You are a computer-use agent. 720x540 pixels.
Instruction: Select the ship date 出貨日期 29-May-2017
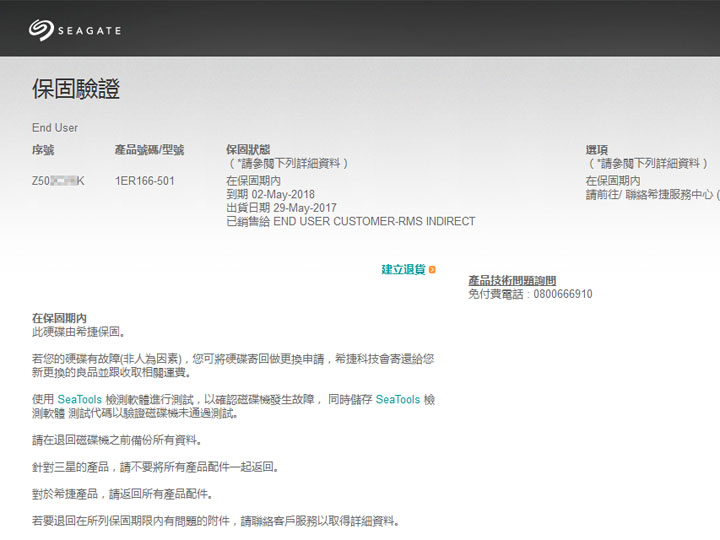click(281, 208)
